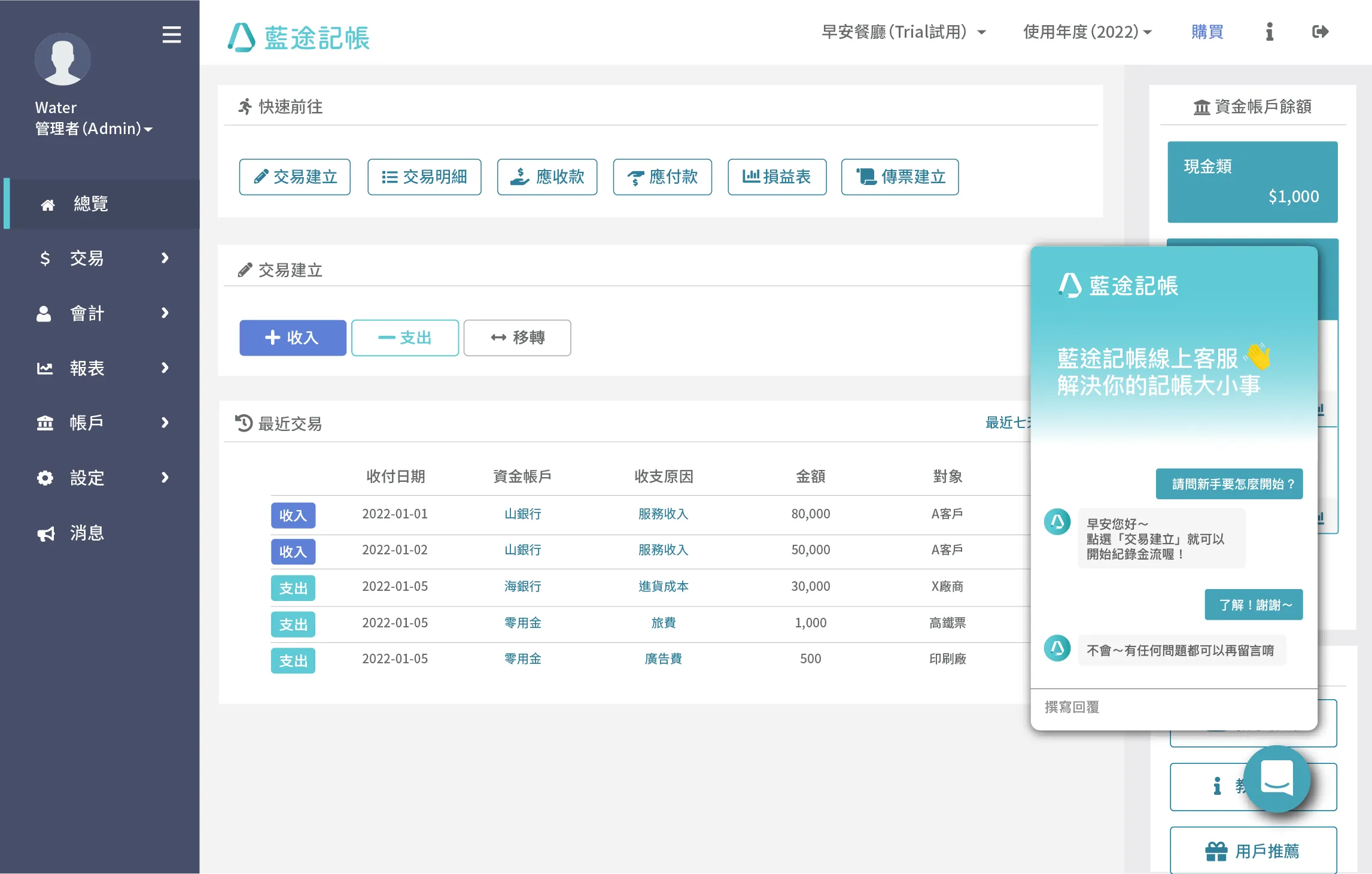Click 零用金 in the 旅費 row
Screen dimensions: 1372x874
click(x=522, y=623)
